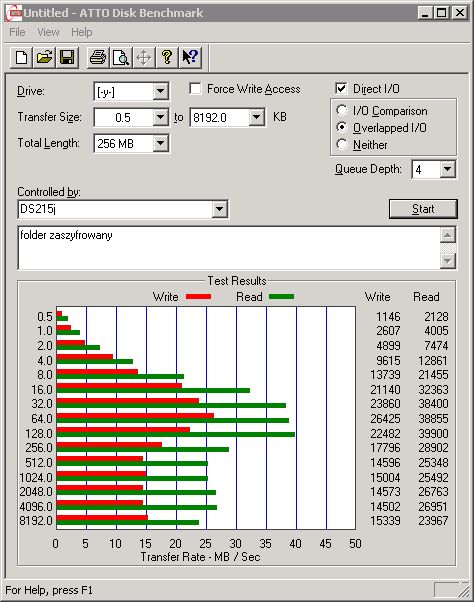Choose the Neither radio option
This screenshot has height=602, width=474.
pos(342,144)
